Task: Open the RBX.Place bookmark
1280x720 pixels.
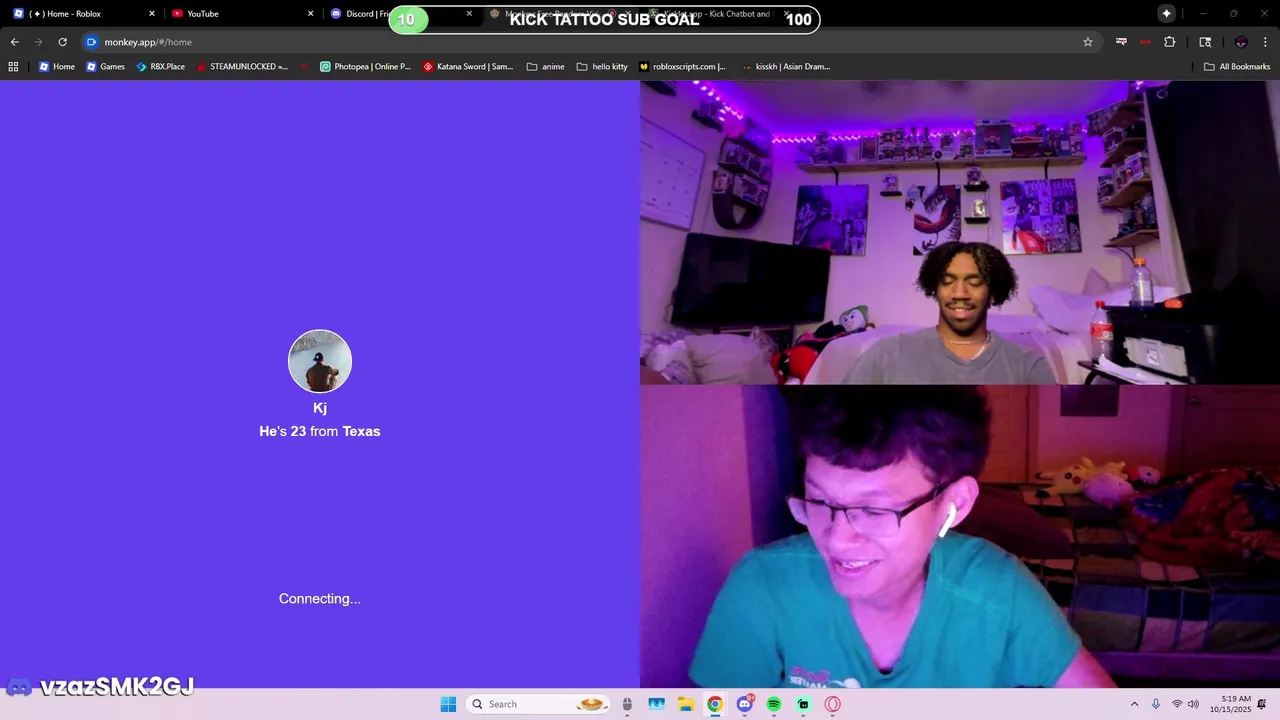Action: (x=160, y=67)
